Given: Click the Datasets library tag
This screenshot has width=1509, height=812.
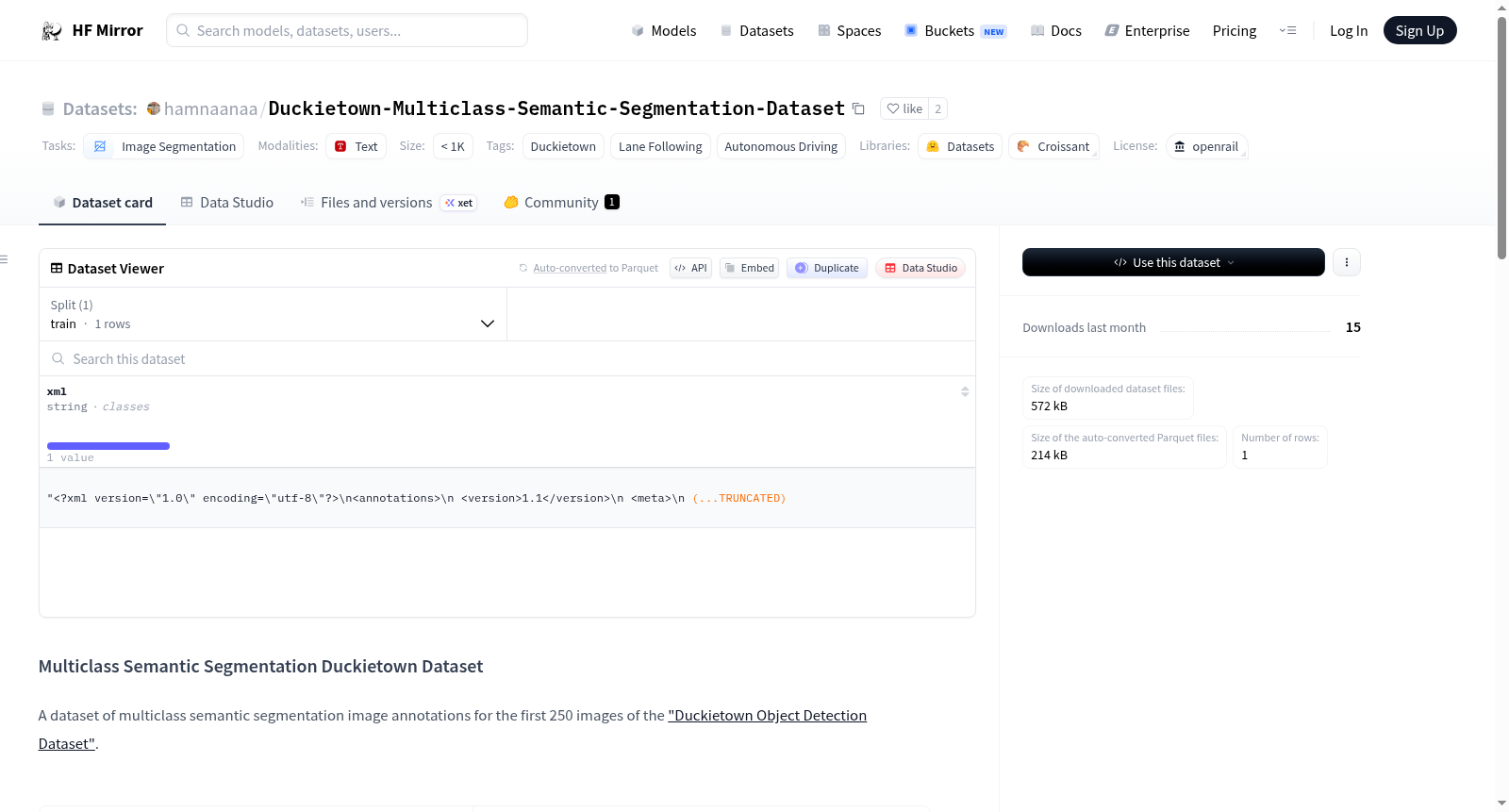Looking at the screenshot, I should coord(960,146).
